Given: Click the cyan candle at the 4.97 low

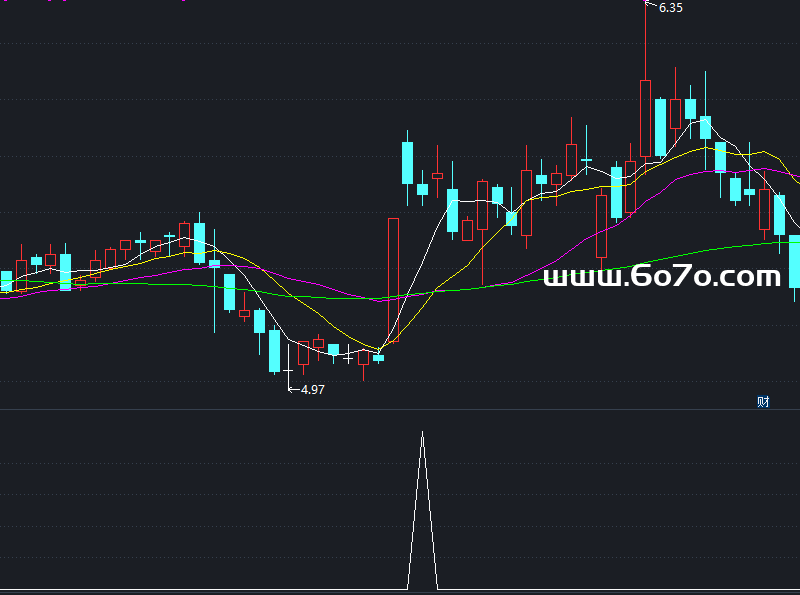Looking at the screenshot, I should point(274,350).
